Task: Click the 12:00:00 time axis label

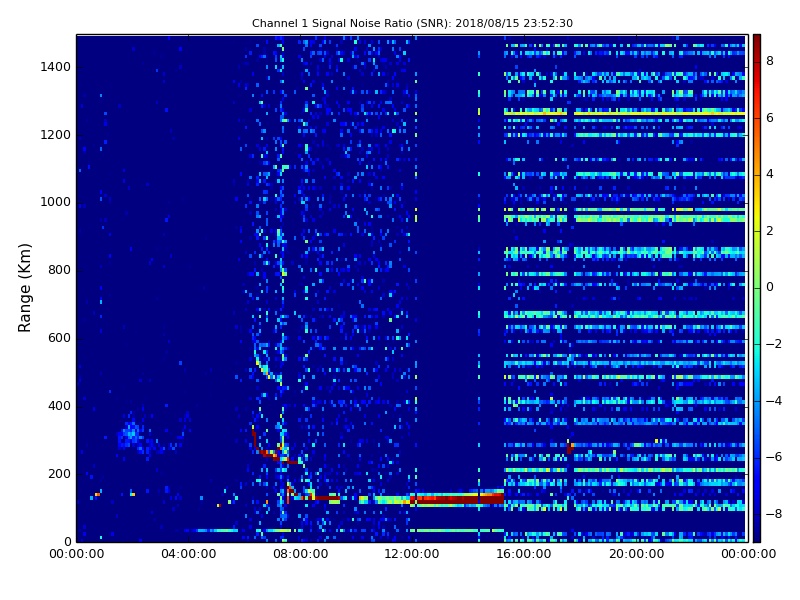Action: (412, 554)
